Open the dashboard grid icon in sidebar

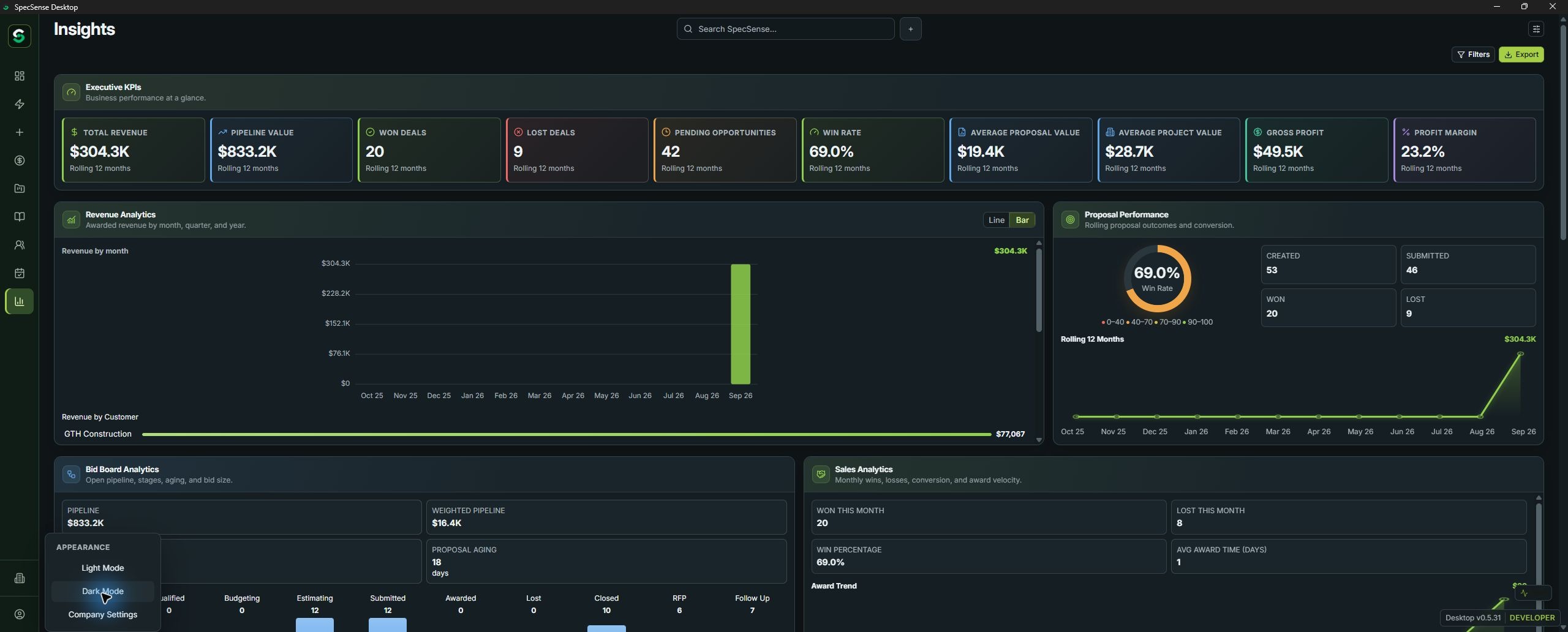20,76
